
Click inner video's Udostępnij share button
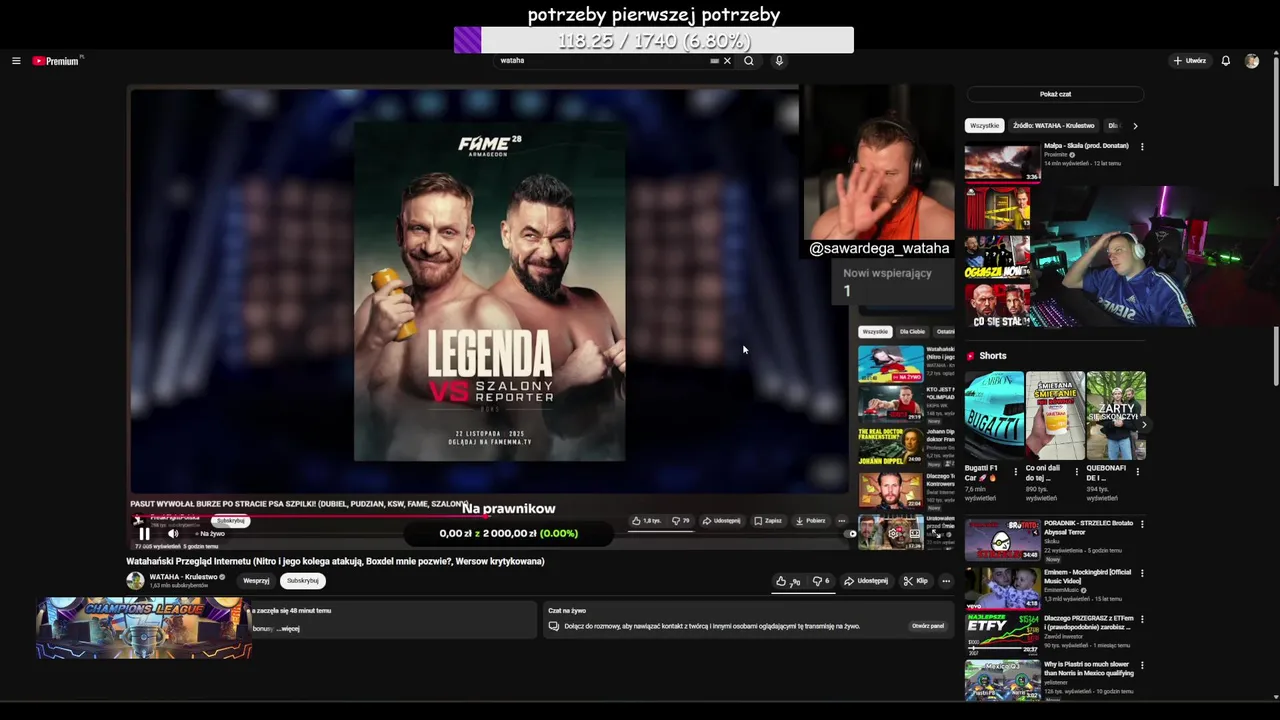point(722,521)
